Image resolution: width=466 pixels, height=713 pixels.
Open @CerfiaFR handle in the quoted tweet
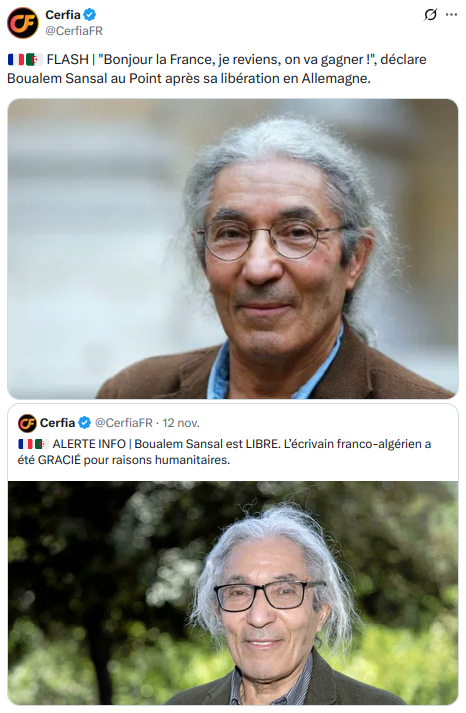pos(124,423)
